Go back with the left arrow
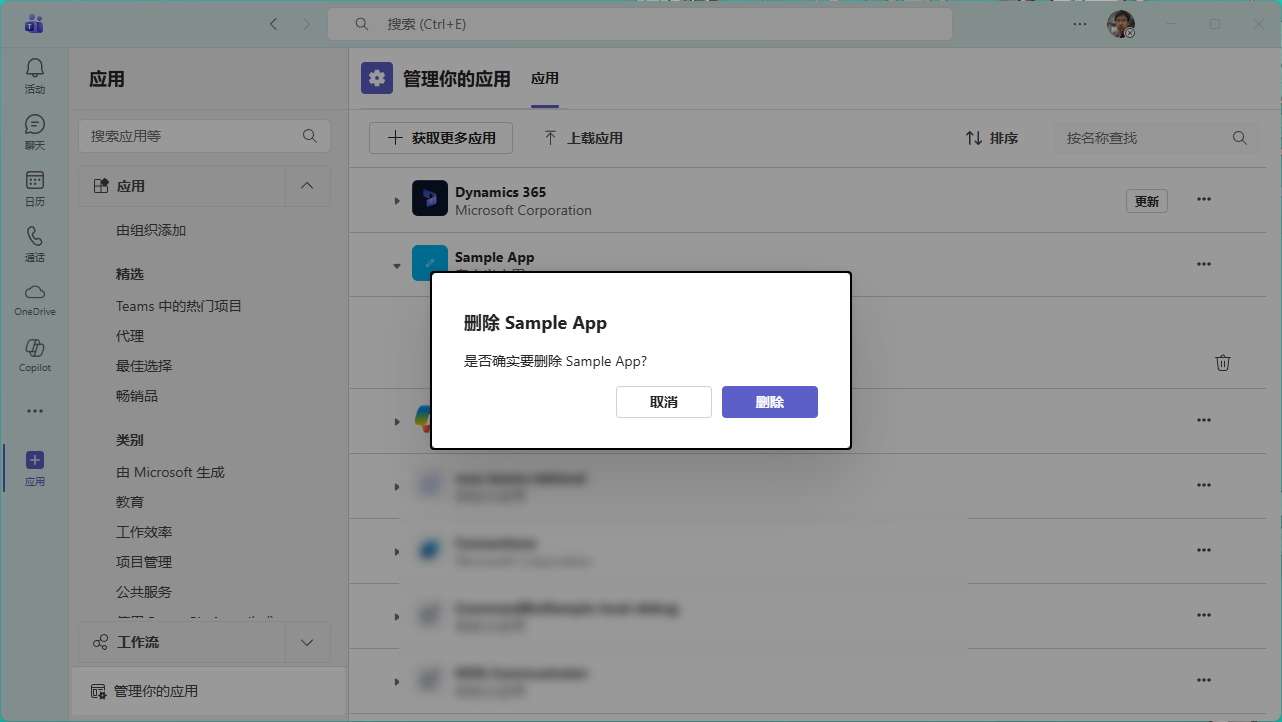 274,24
